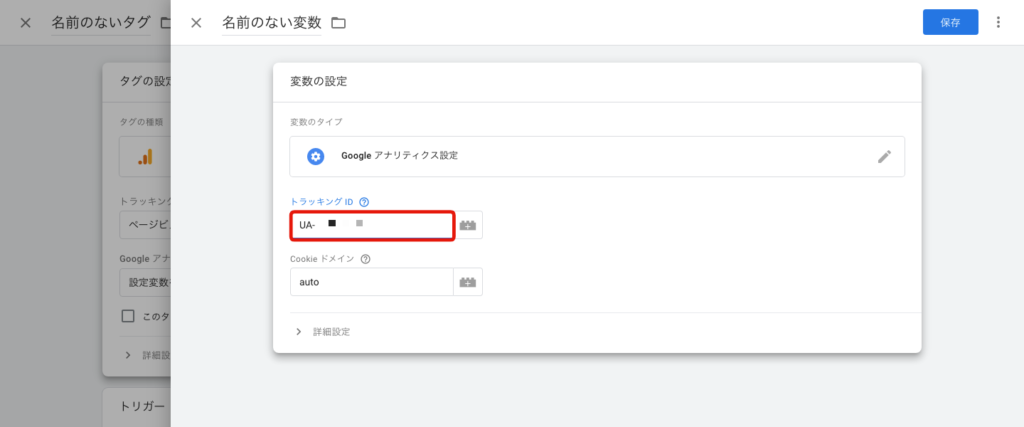1024x427 pixels.
Task: Click the 保存 save button
Action: tap(950, 22)
